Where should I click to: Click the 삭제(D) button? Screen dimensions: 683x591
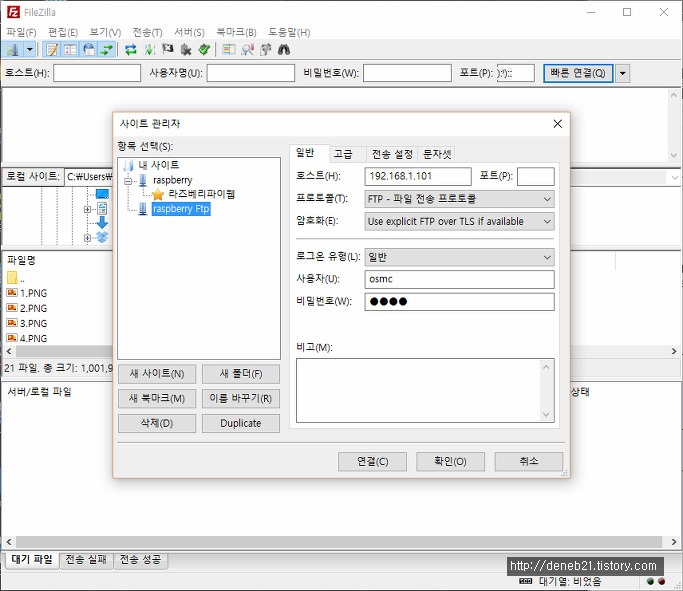pos(157,423)
